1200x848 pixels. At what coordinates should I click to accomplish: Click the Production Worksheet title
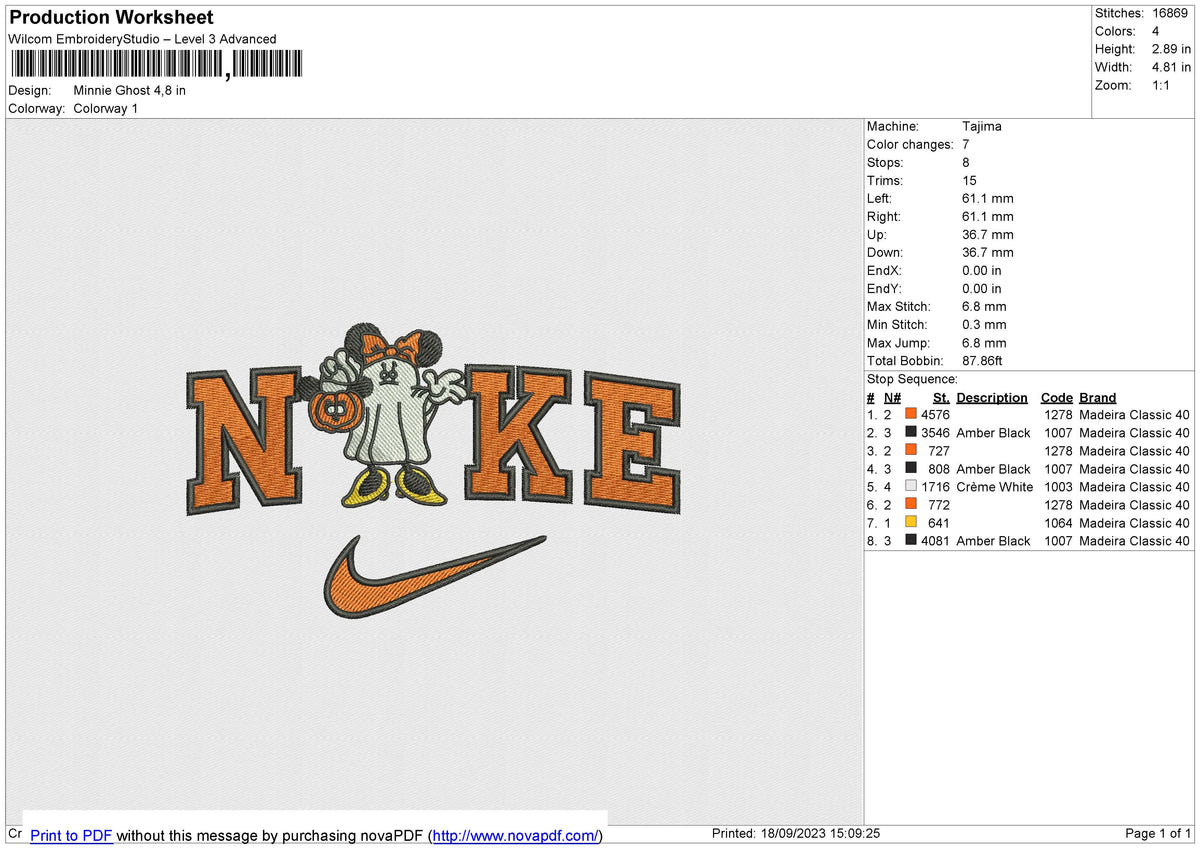tap(110, 18)
